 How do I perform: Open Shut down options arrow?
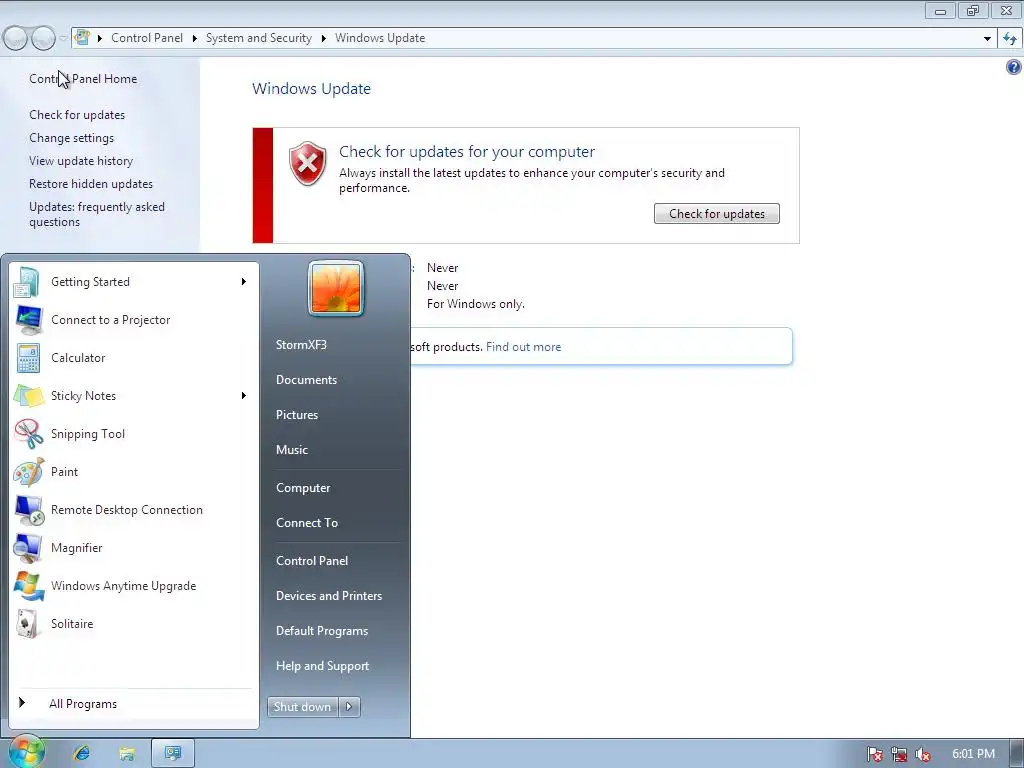[x=349, y=707]
